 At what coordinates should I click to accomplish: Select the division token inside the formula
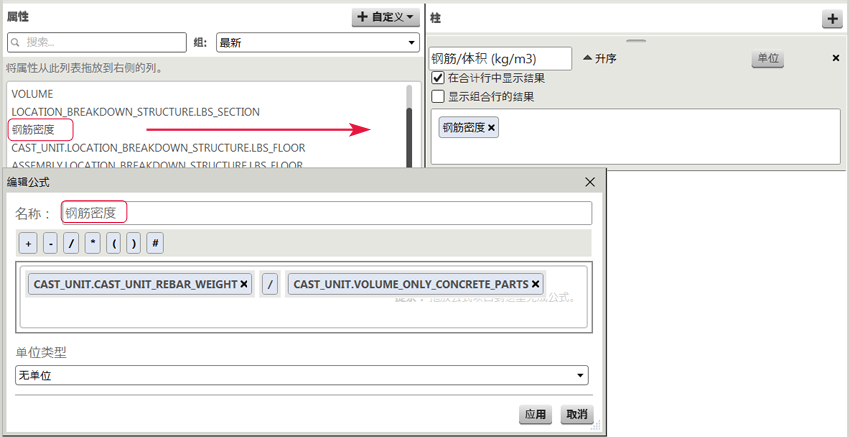point(270,284)
